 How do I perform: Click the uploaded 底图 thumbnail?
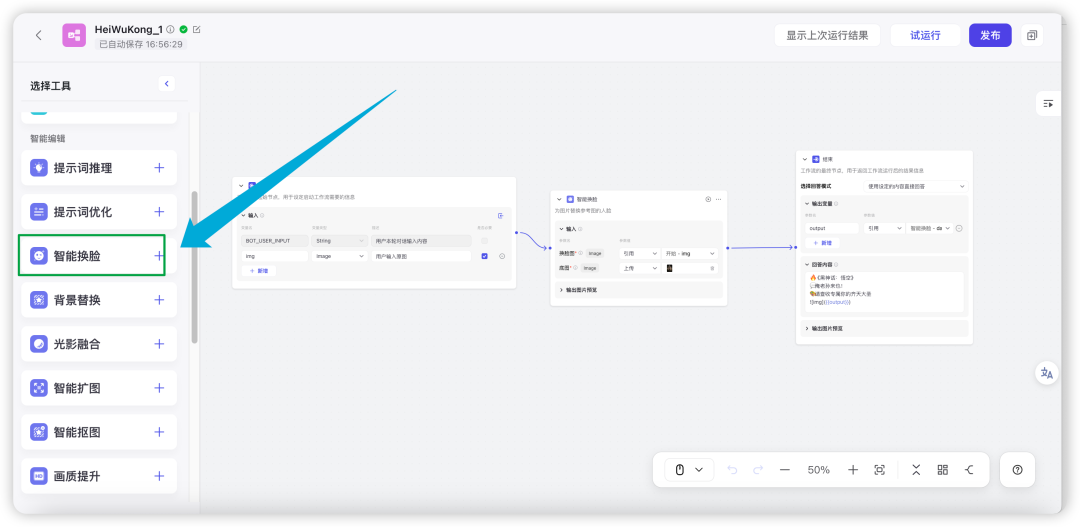[x=669, y=269]
